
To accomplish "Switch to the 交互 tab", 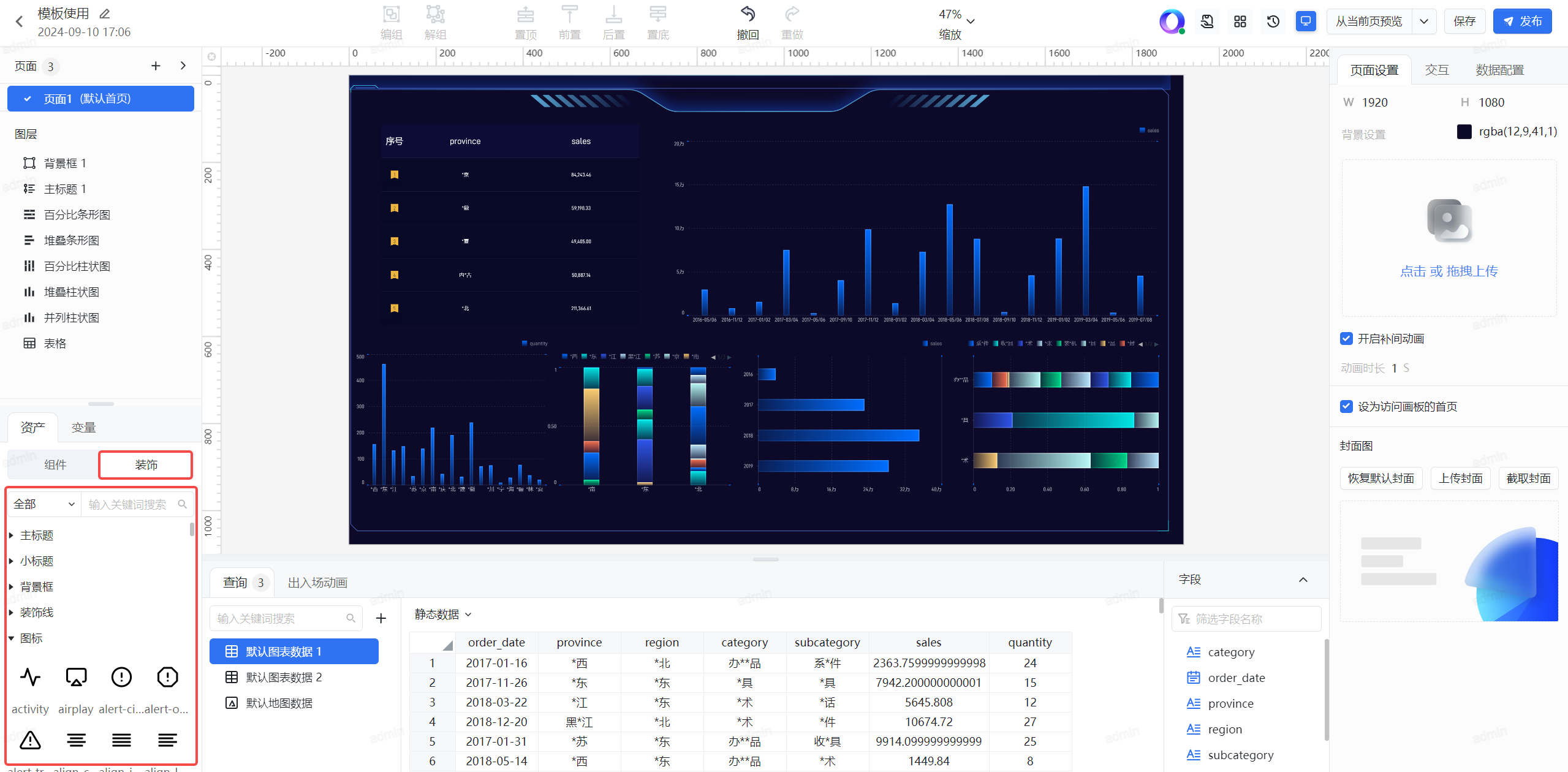I will [x=1437, y=70].
